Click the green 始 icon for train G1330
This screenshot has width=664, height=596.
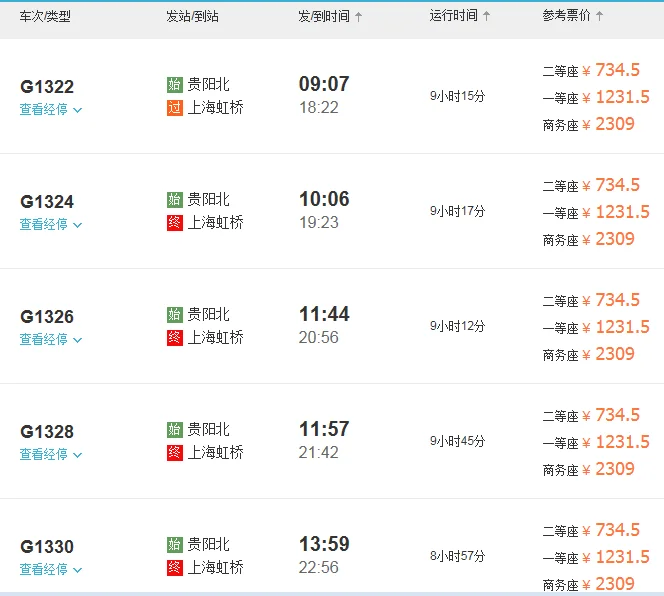point(175,545)
